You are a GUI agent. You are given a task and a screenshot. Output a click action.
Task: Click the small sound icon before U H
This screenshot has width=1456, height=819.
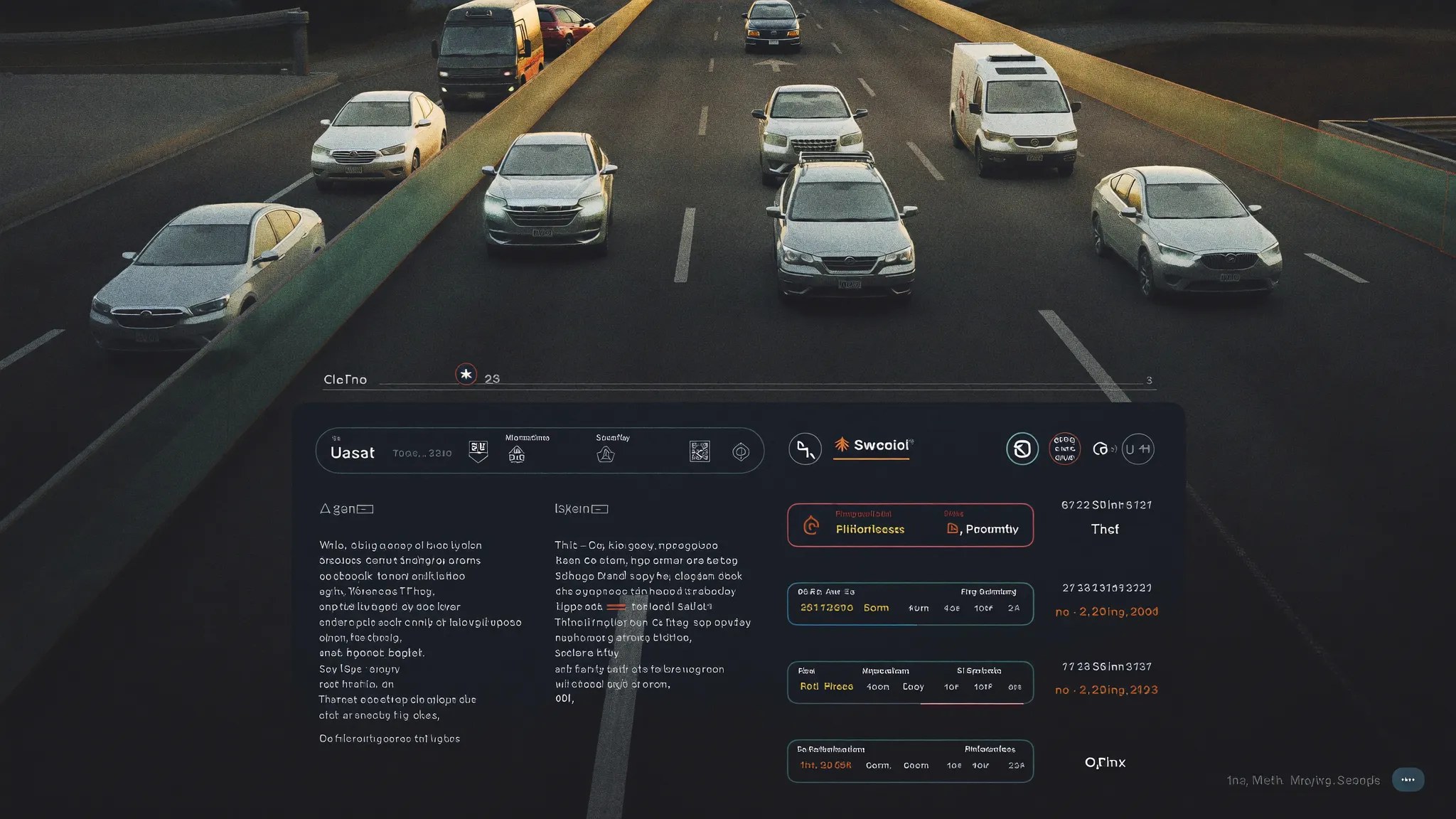(x=1104, y=449)
